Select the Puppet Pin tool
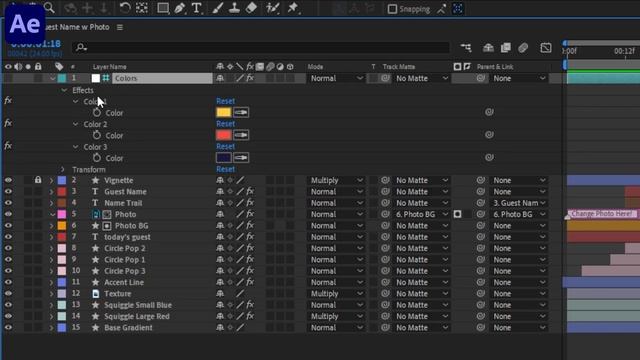Image resolution: width=640 pixels, height=360 pixels. pyautogui.click(x=293, y=8)
